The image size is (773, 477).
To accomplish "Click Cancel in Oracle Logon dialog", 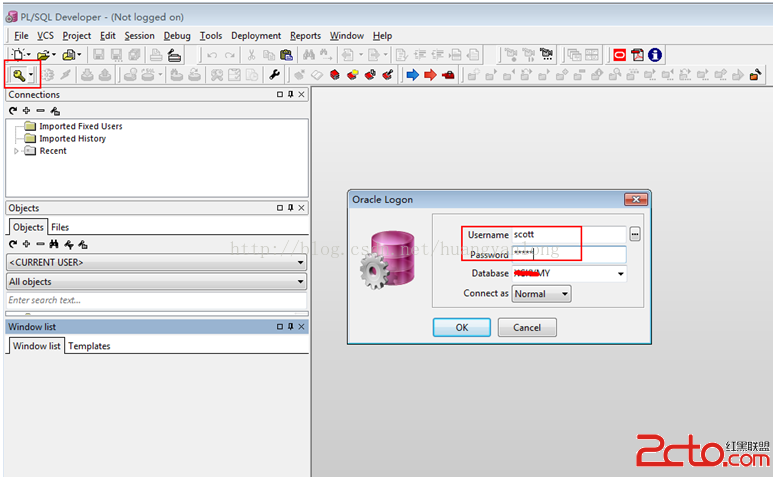I will pyautogui.click(x=527, y=327).
